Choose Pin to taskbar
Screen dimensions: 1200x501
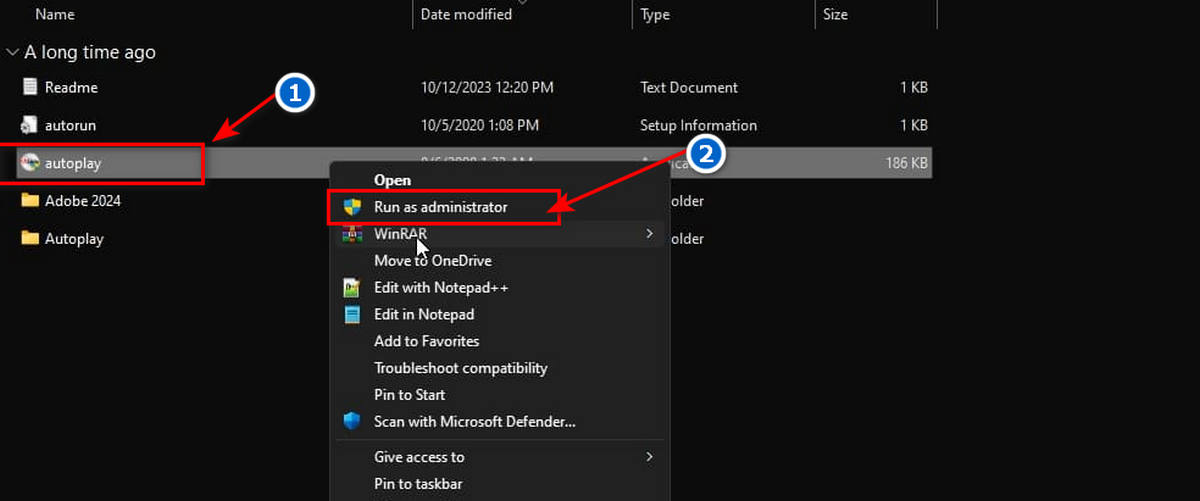tap(418, 484)
